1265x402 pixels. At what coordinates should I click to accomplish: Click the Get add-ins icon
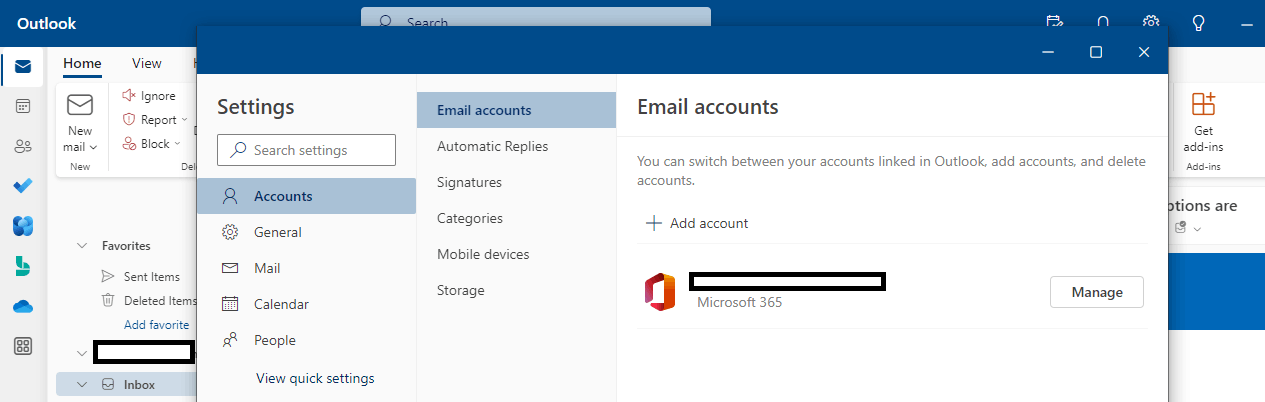tap(1203, 104)
